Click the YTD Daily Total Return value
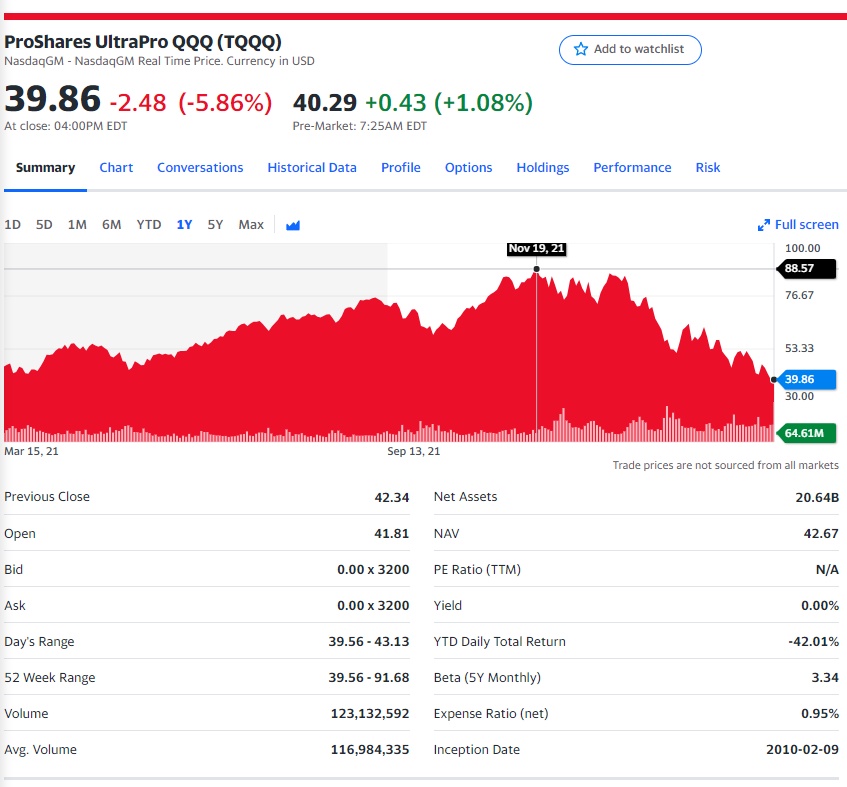The image size is (847, 787). 814,642
